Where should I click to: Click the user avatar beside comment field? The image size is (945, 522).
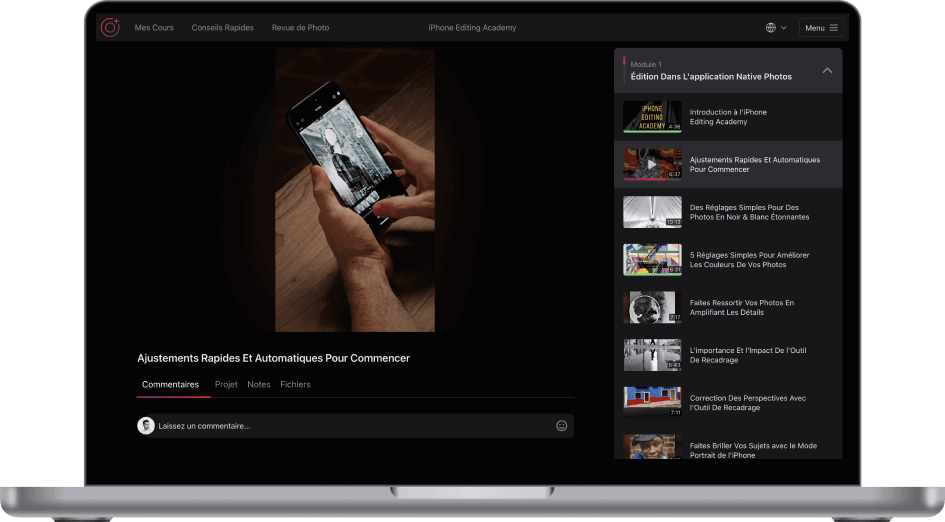[146, 426]
